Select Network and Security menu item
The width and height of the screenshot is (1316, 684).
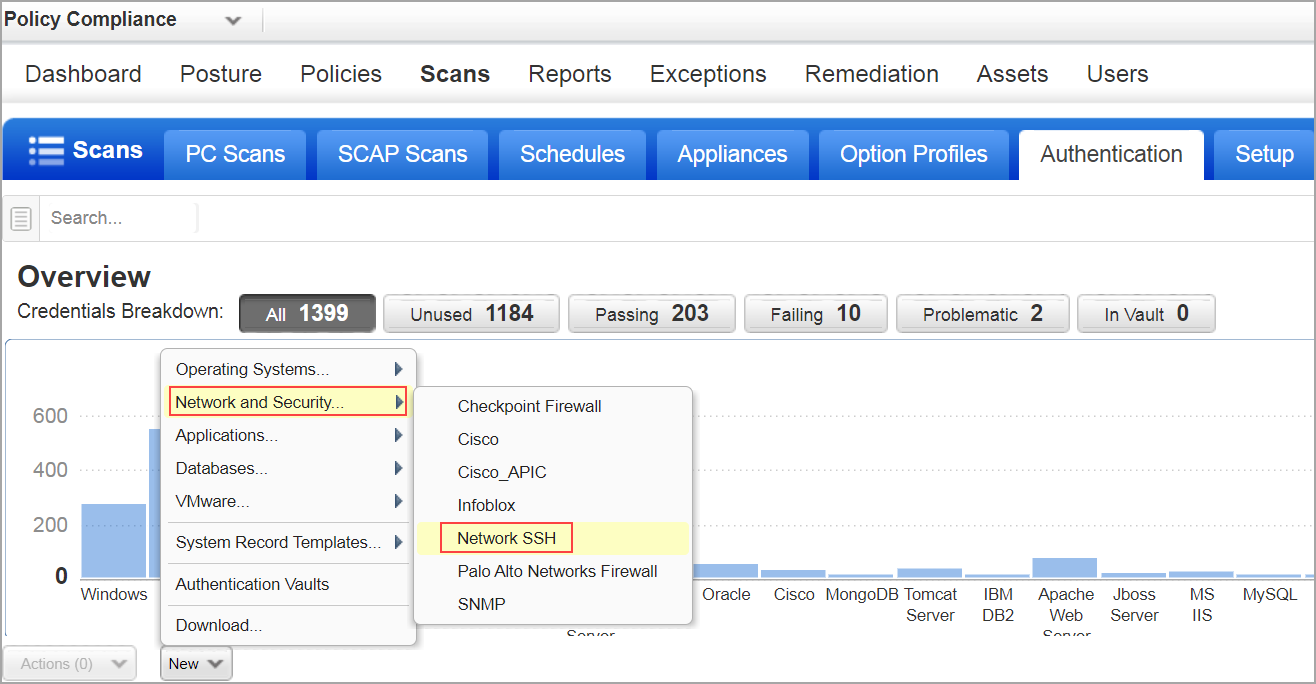pyautogui.click(x=288, y=402)
